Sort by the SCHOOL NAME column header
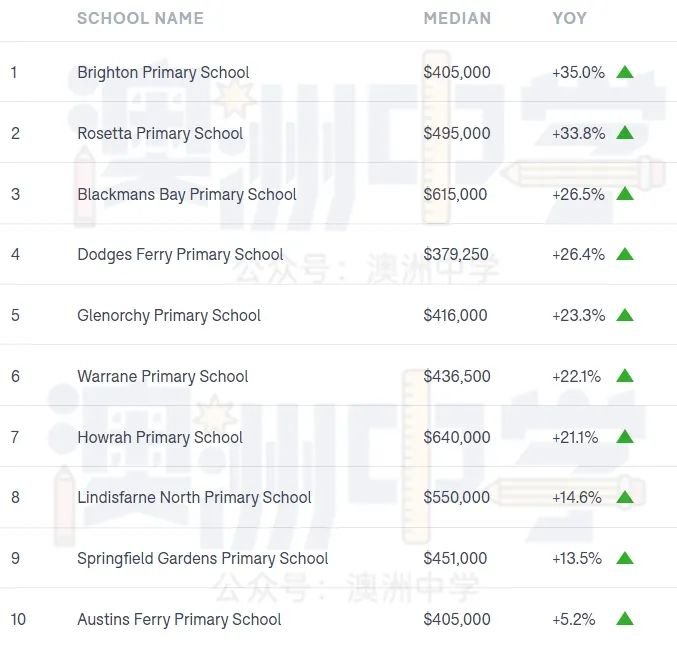Viewport: 677px width, 647px height. [x=140, y=18]
